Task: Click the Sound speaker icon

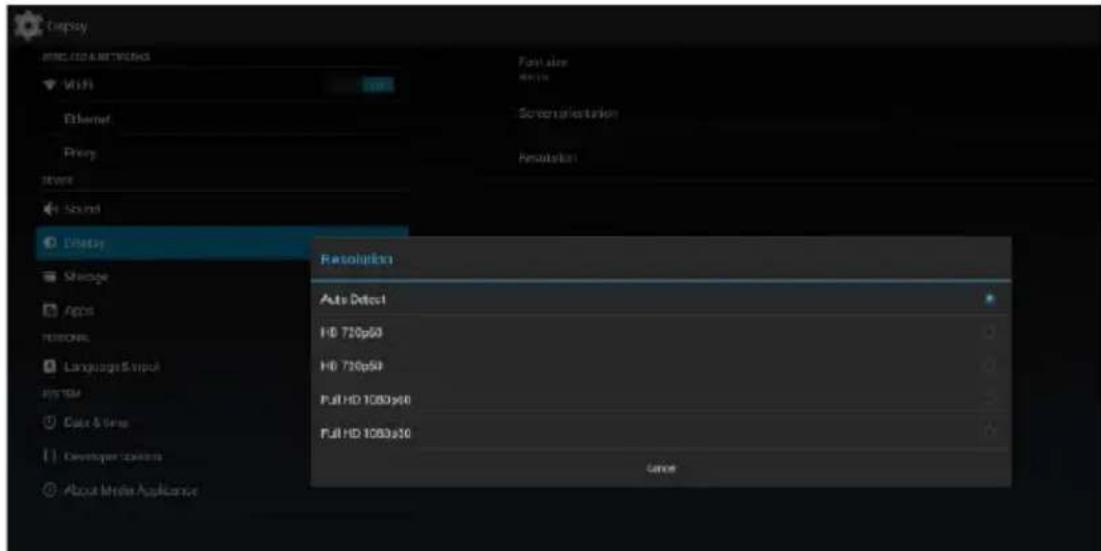Action: click(49, 209)
